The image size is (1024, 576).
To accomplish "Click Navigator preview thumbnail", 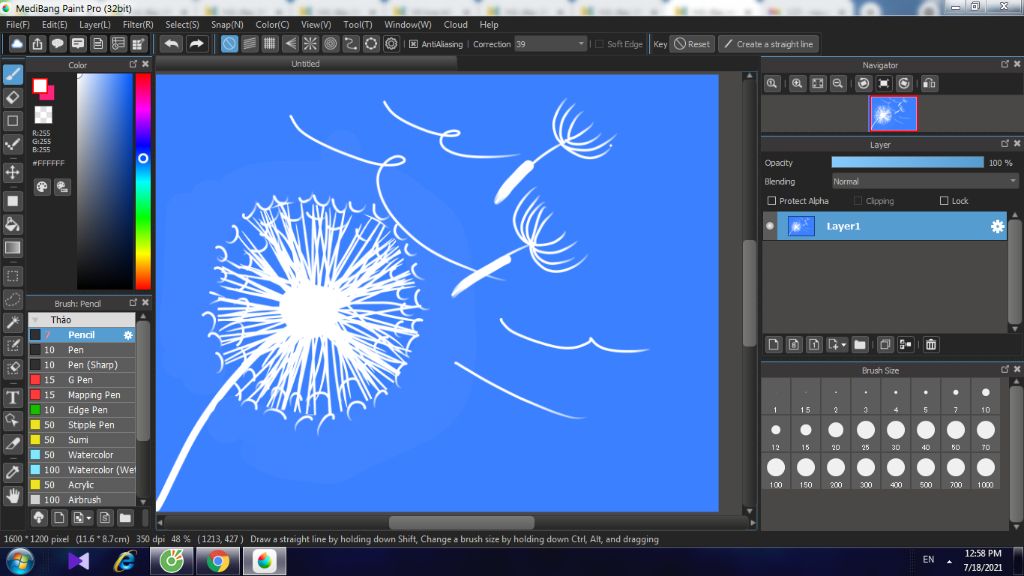I will pos(893,114).
